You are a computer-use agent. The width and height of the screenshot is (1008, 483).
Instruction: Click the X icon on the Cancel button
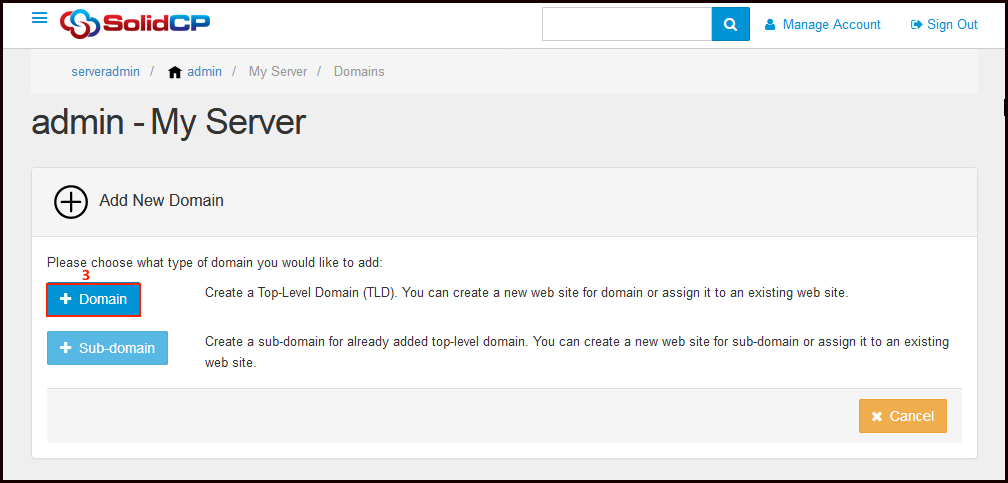tap(877, 416)
